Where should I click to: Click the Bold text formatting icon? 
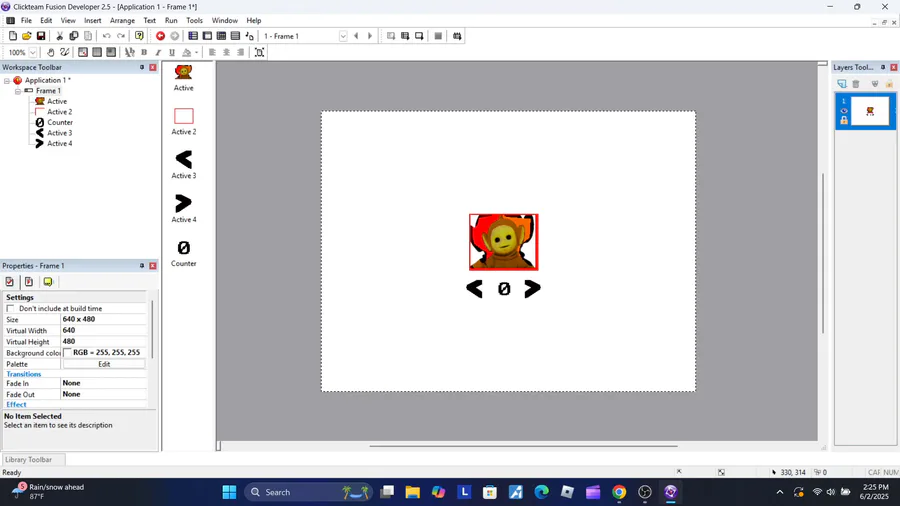click(x=144, y=52)
